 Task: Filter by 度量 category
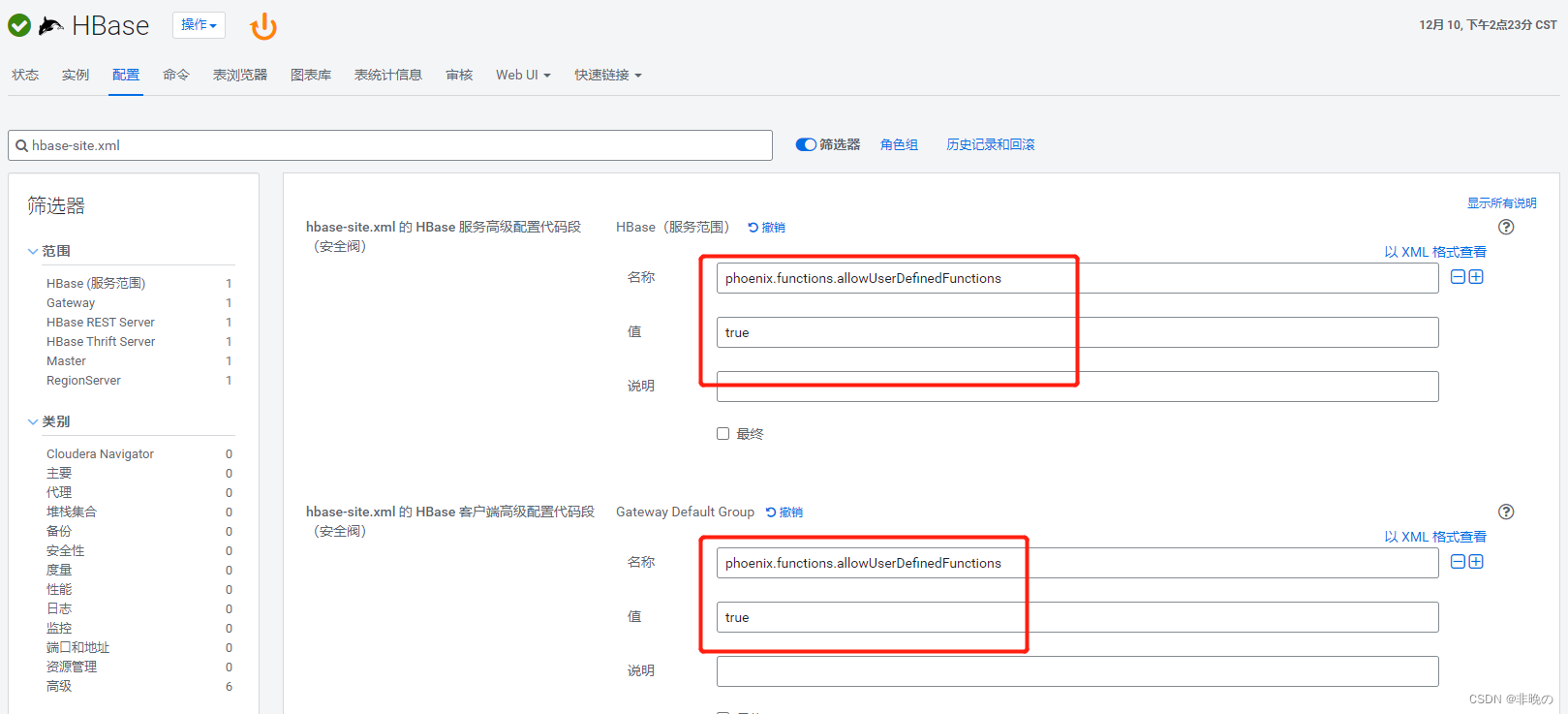pos(59,571)
